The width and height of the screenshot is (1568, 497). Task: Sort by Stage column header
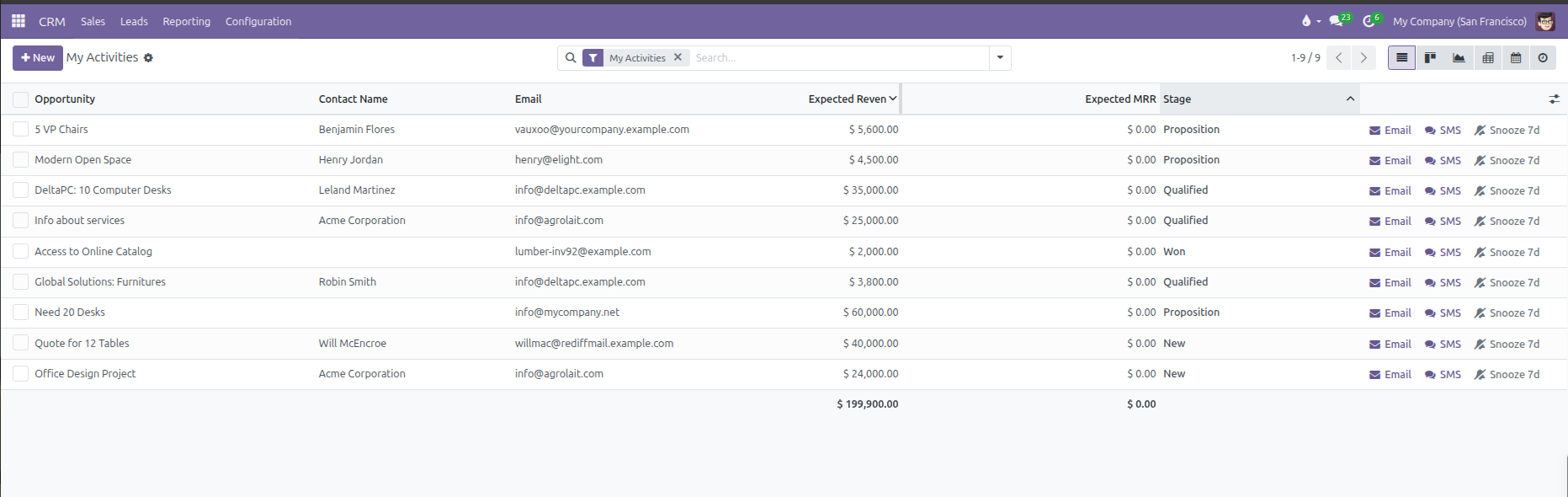(x=1259, y=99)
